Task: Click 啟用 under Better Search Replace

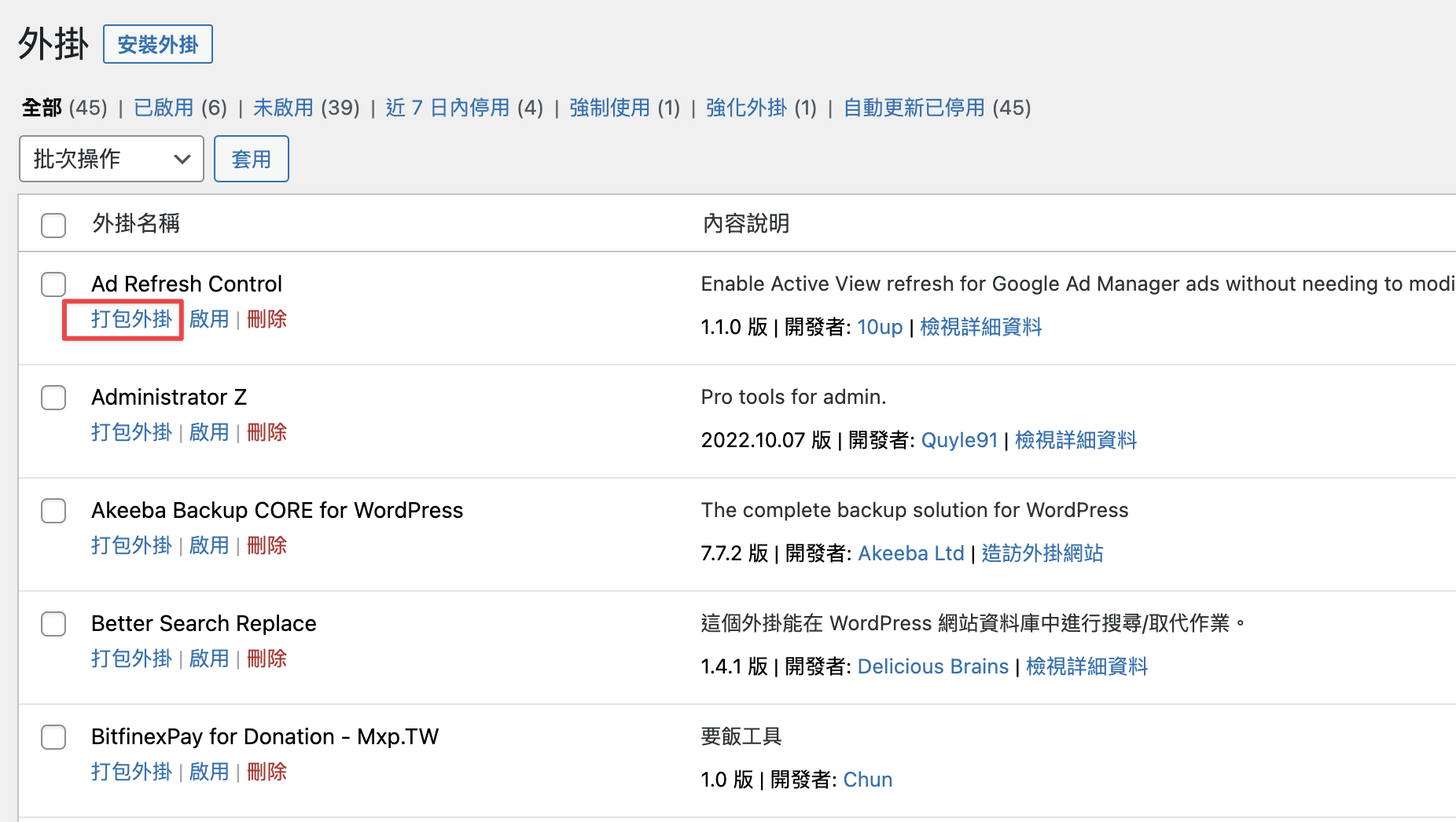Action: pyautogui.click(x=209, y=659)
